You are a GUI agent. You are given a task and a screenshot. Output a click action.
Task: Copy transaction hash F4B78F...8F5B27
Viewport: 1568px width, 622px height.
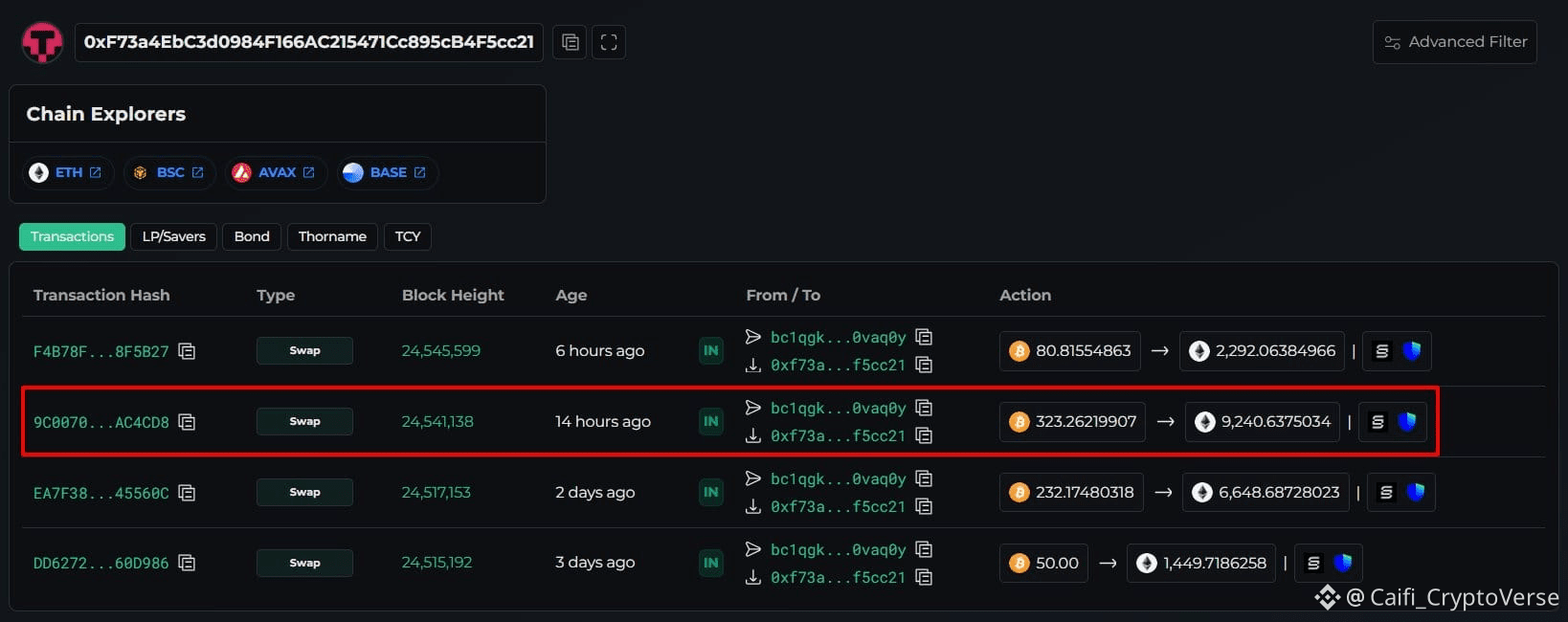188,351
